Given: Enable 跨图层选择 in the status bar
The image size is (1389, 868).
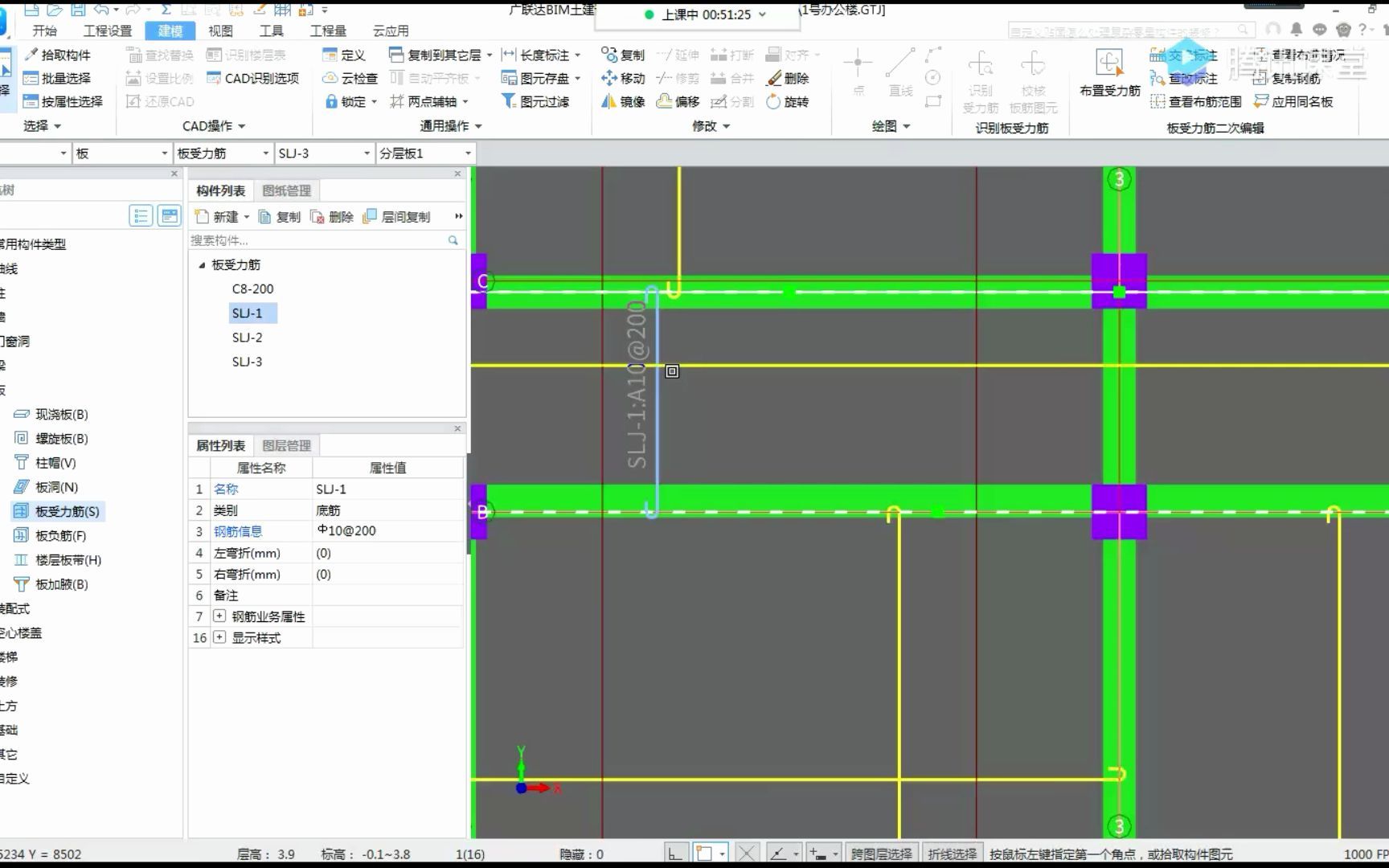Looking at the screenshot, I should tap(881, 853).
